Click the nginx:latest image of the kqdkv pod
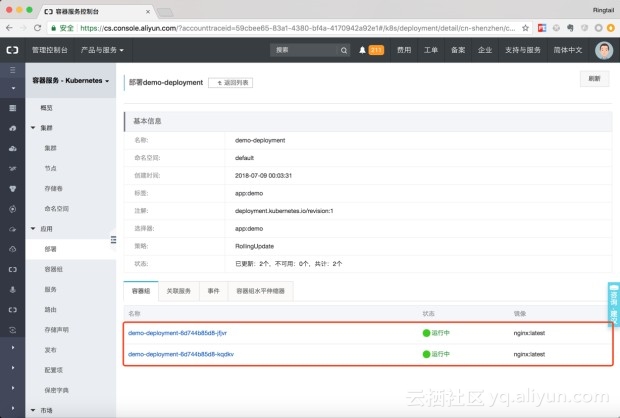Image resolution: width=620 pixels, height=418 pixels. [x=529, y=354]
